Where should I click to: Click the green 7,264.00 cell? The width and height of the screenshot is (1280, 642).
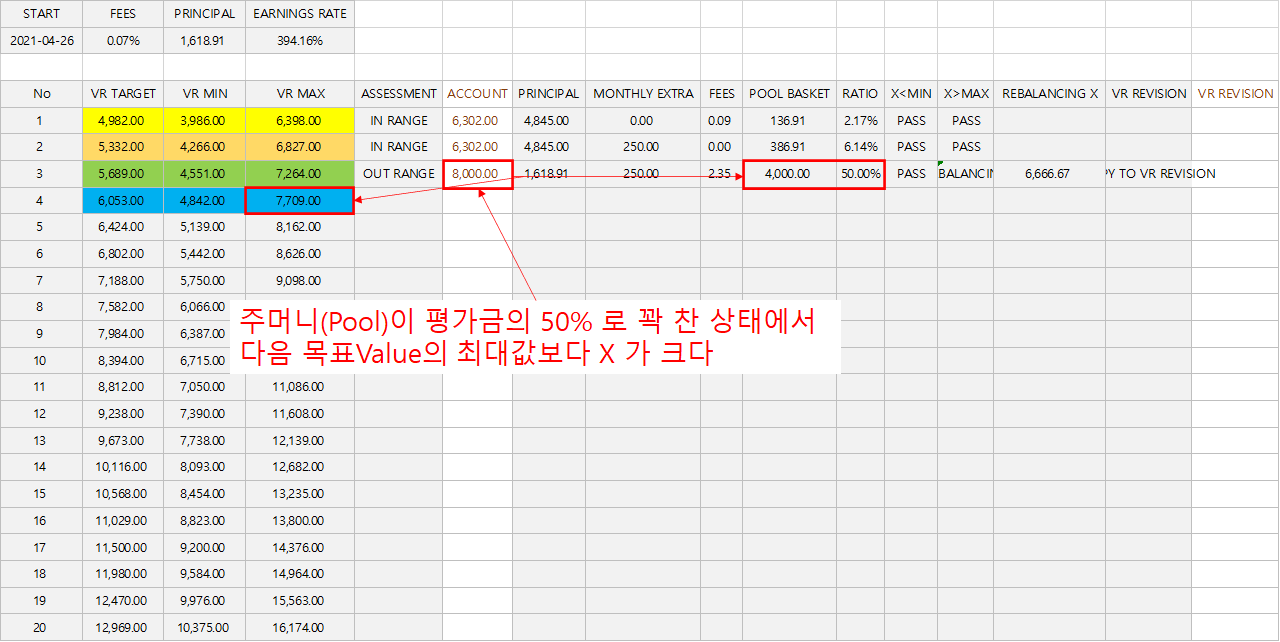pos(300,174)
